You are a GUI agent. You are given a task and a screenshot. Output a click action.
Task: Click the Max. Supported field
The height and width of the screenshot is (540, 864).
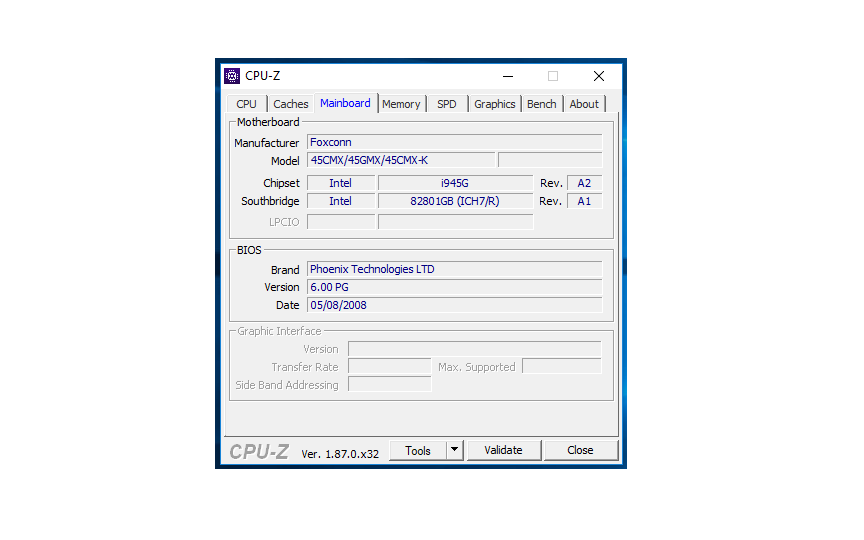tap(561, 366)
